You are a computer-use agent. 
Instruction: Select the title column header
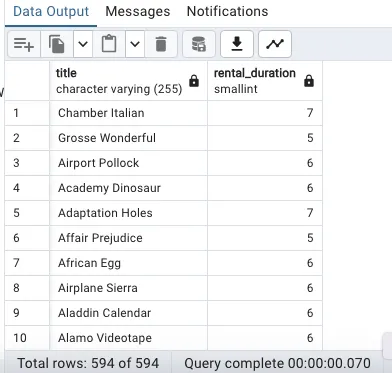(128, 81)
